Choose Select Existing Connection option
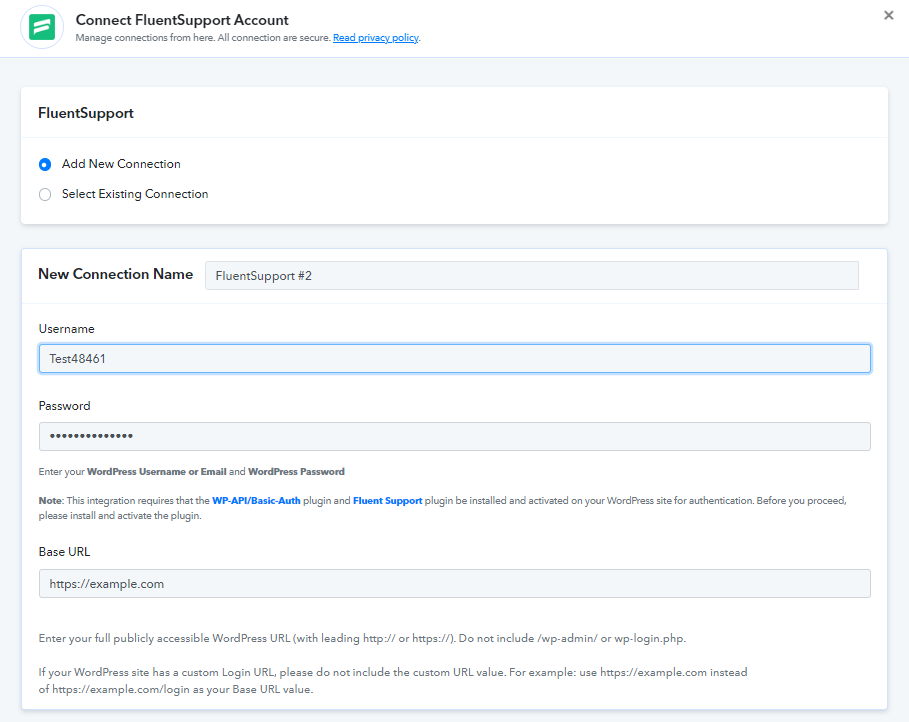The height and width of the screenshot is (722, 909). pos(45,194)
